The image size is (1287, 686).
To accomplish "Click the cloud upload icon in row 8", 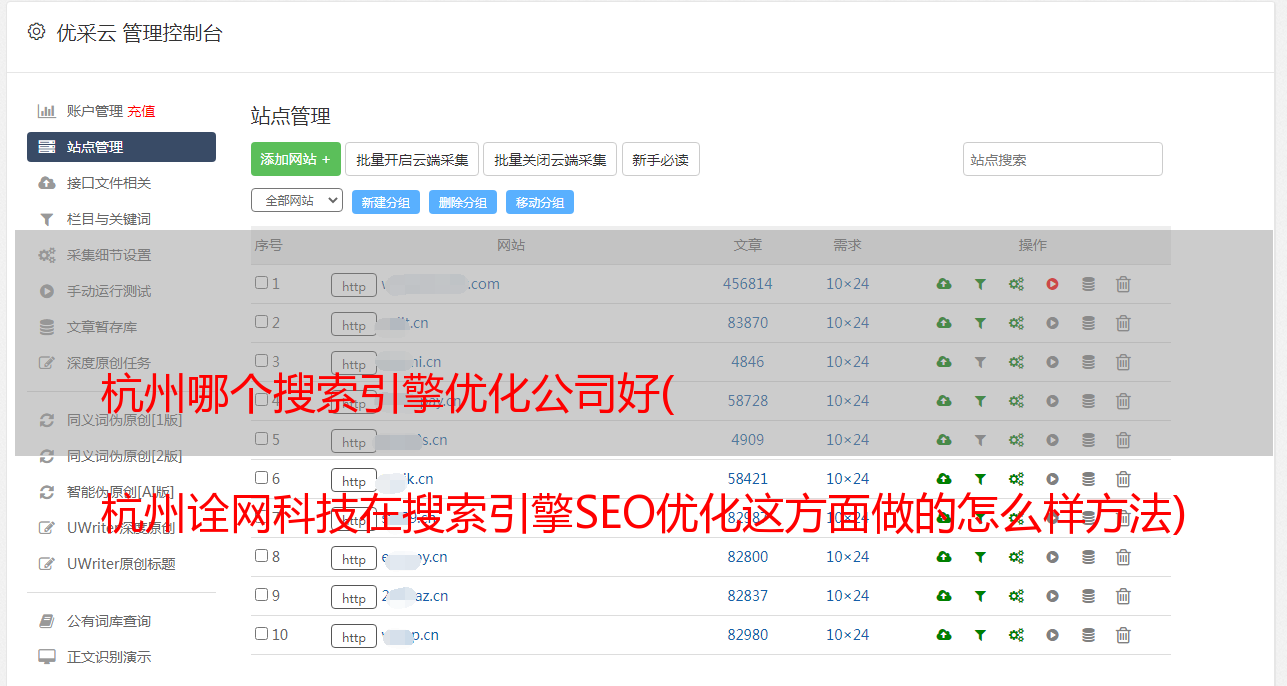I will 944,557.
